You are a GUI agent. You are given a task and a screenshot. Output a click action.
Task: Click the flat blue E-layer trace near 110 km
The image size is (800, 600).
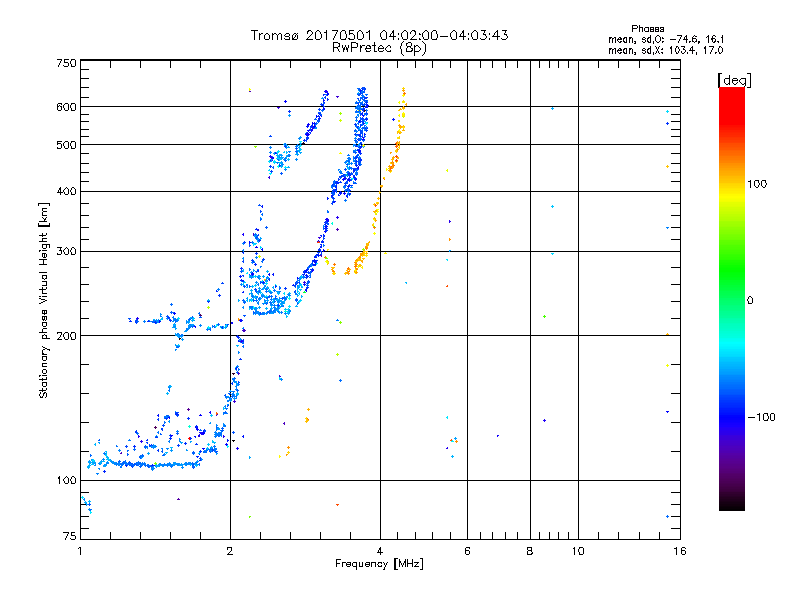(x=153, y=464)
